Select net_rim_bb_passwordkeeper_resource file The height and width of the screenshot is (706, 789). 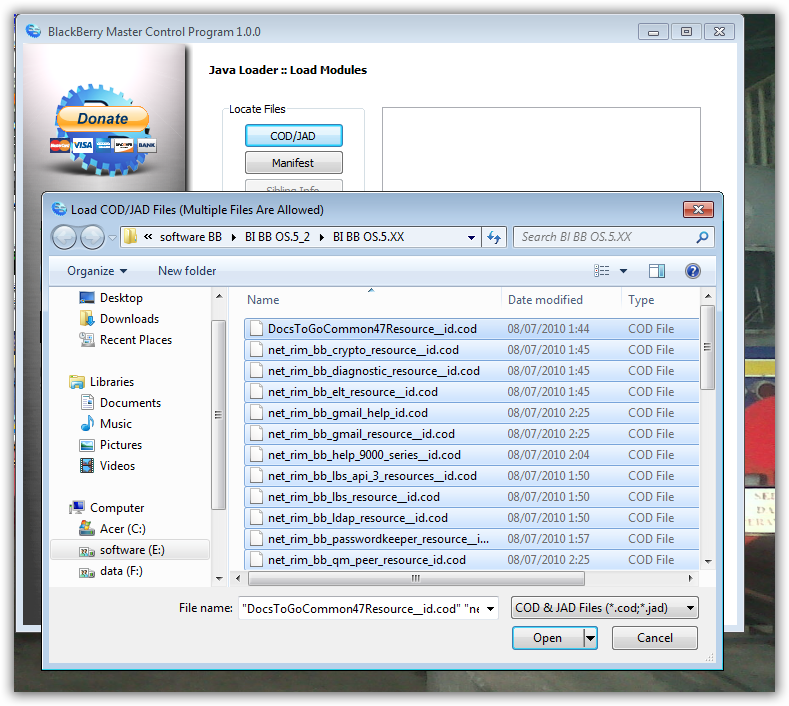pyautogui.click(x=471, y=539)
